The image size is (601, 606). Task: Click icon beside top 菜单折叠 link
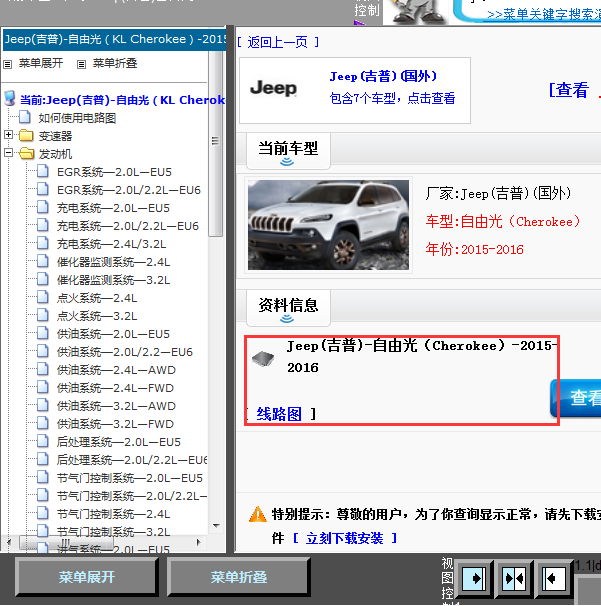coord(81,64)
